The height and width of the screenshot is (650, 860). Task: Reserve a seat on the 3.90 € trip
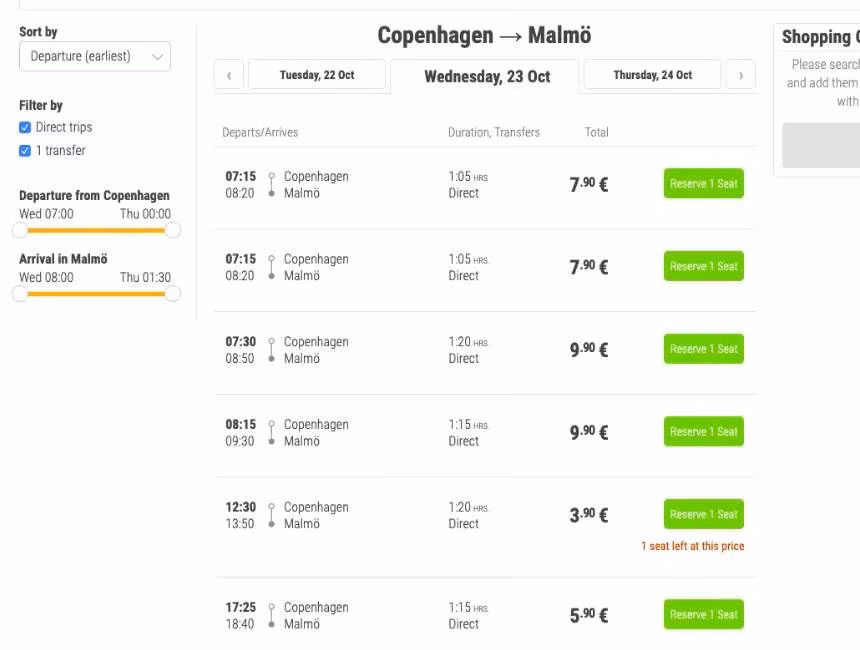point(703,514)
